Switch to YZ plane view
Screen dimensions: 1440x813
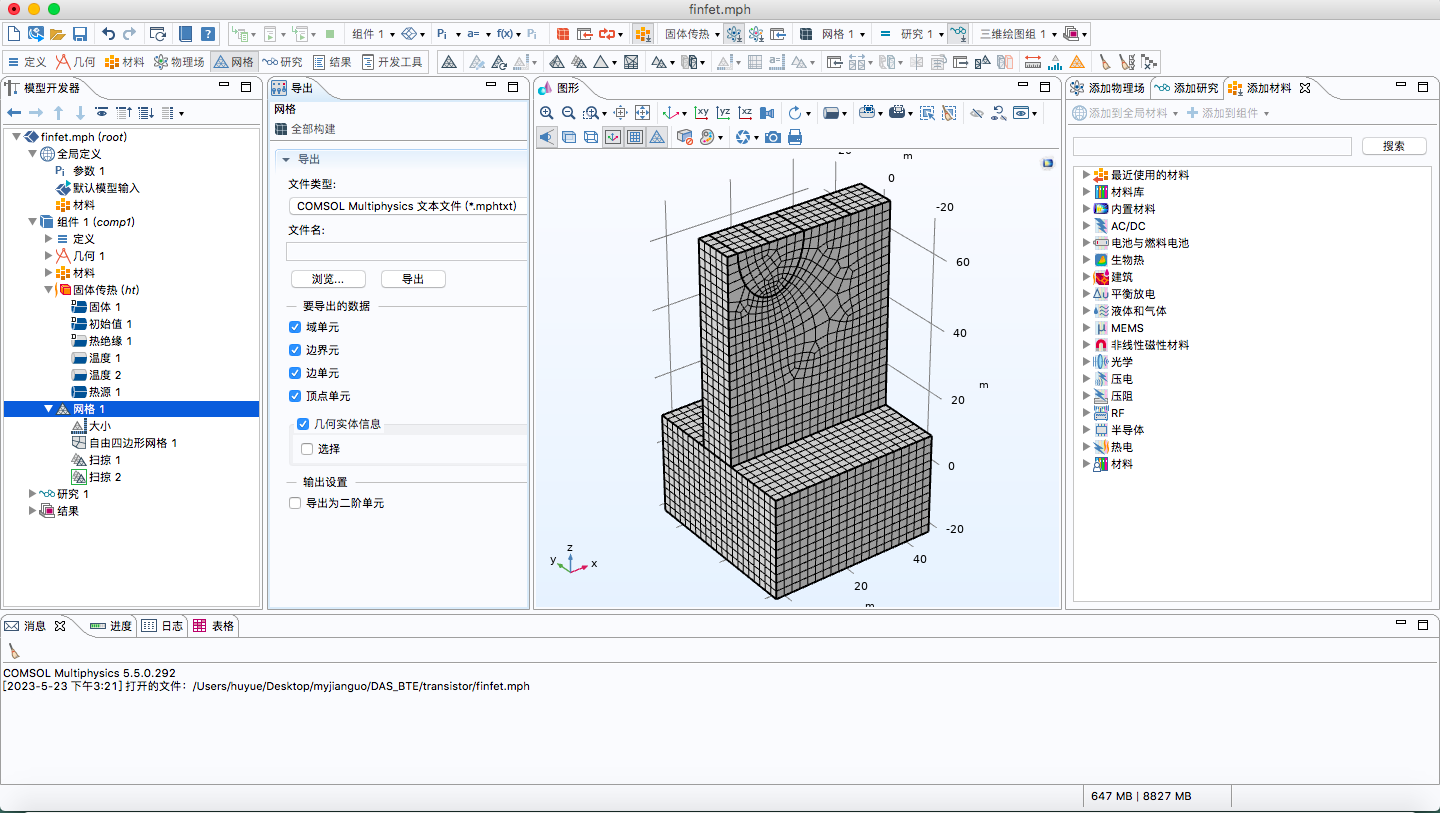tap(723, 113)
